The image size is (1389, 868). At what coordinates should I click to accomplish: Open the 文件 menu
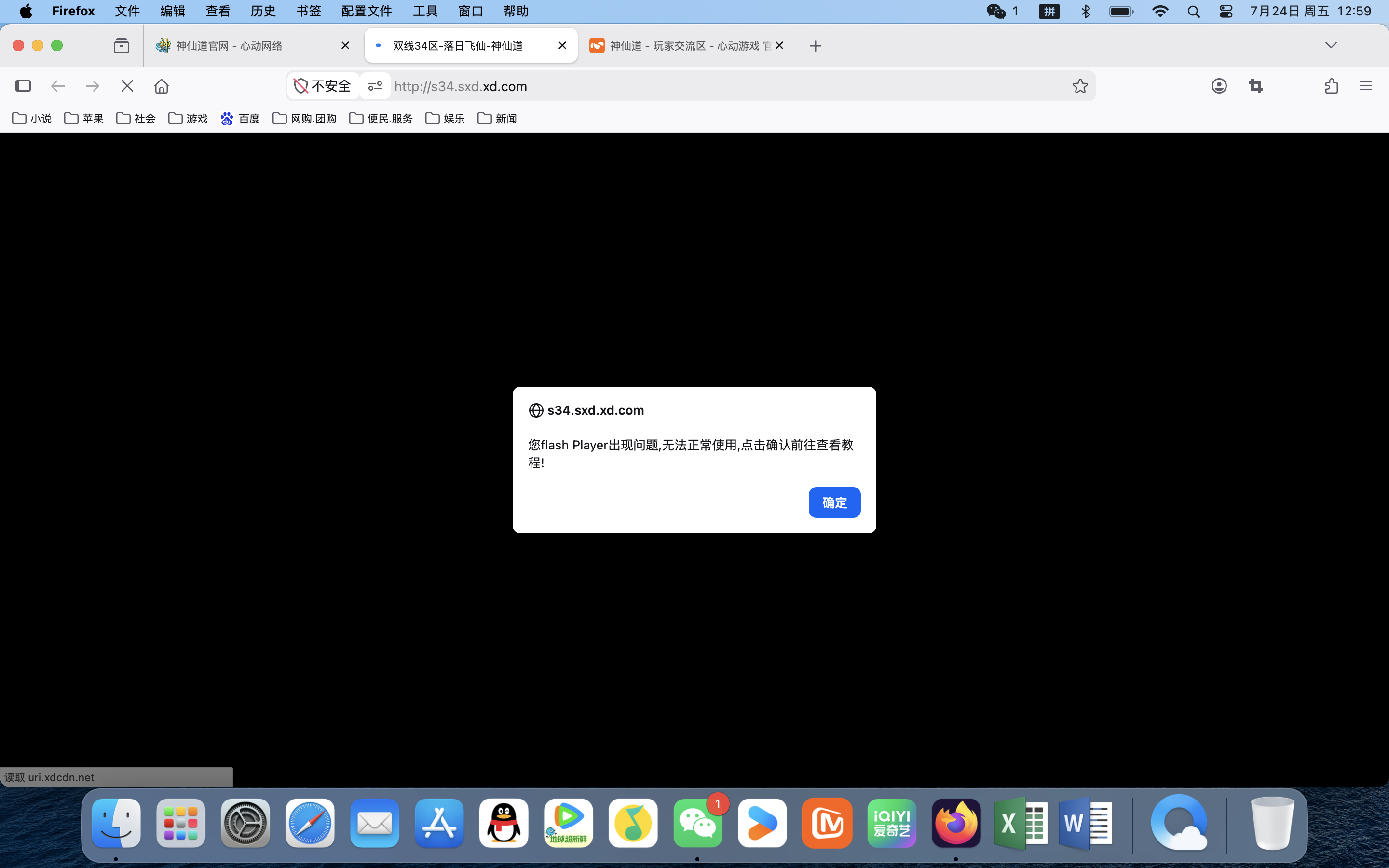(127, 11)
